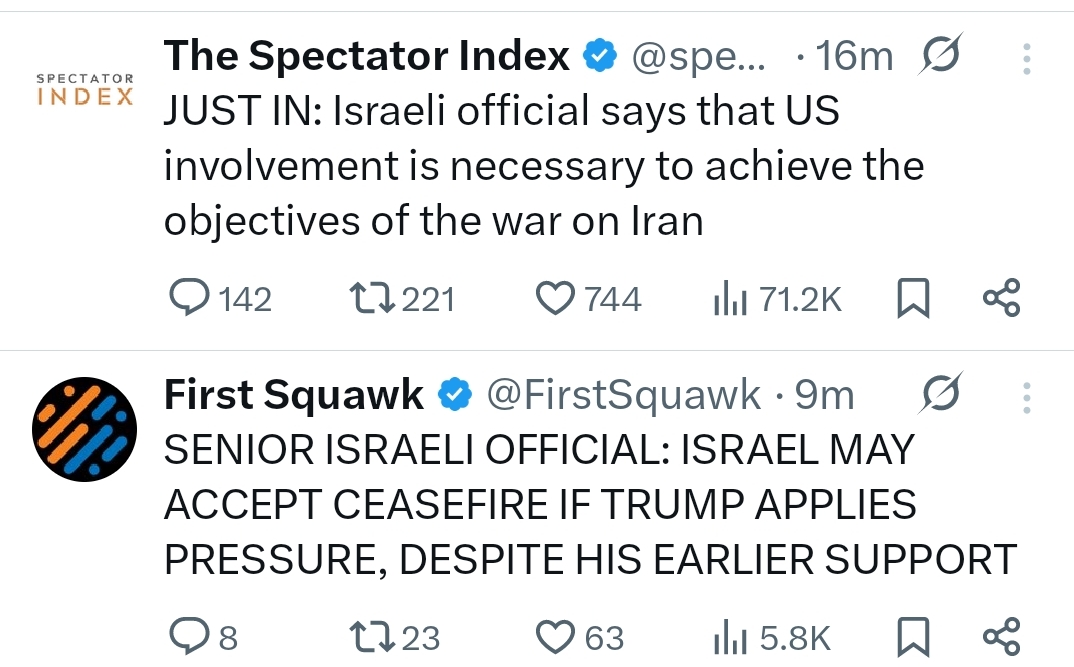Share The Spectator Index tweet

click(x=1001, y=298)
